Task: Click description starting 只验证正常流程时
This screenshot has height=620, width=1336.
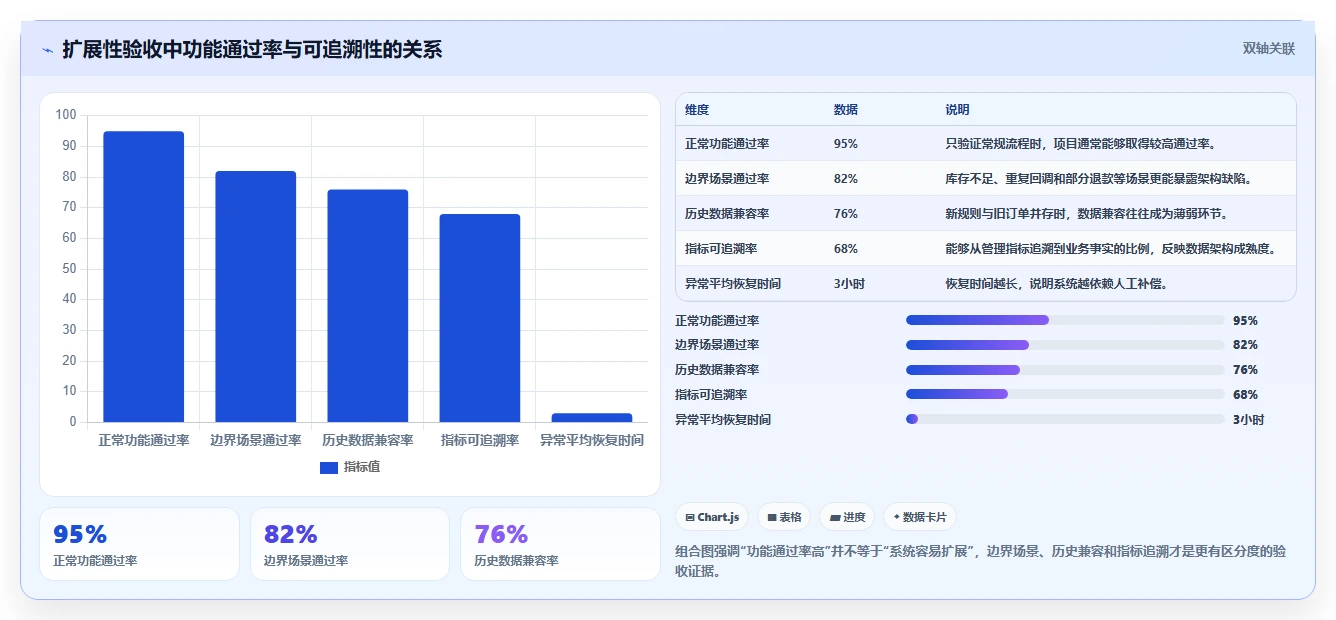Action: (x=1080, y=144)
